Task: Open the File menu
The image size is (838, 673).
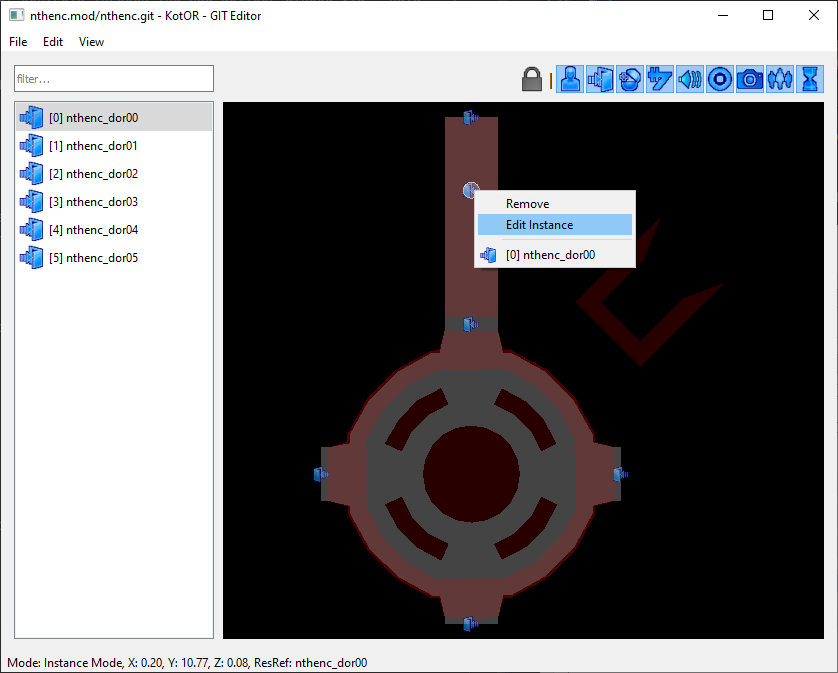Action: click(18, 42)
